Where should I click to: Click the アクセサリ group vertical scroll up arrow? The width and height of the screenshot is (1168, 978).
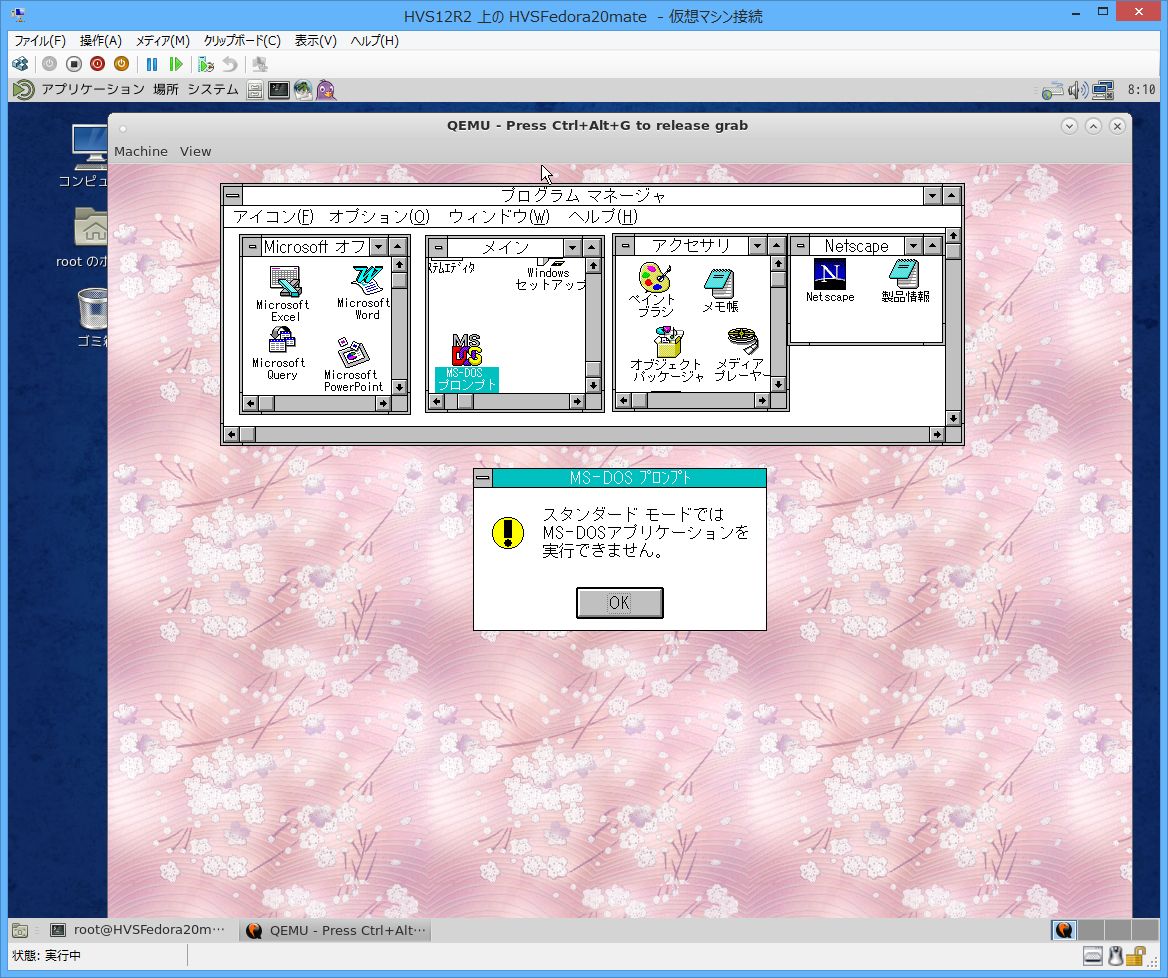778,264
